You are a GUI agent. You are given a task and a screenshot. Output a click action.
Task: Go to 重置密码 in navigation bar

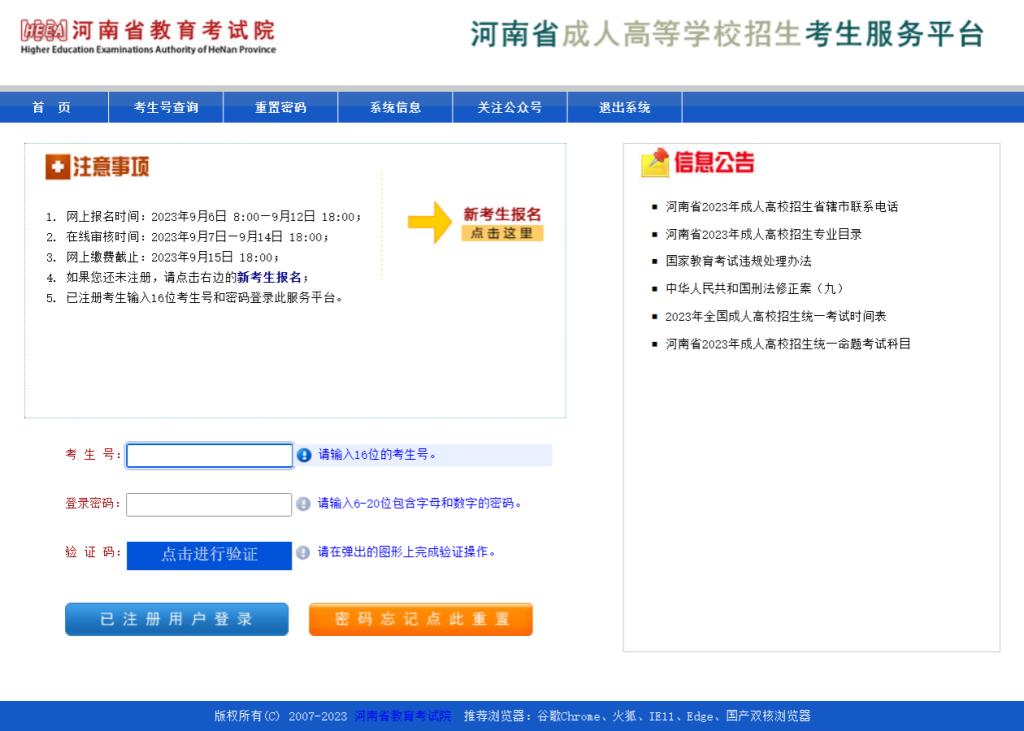tap(280, 108)
